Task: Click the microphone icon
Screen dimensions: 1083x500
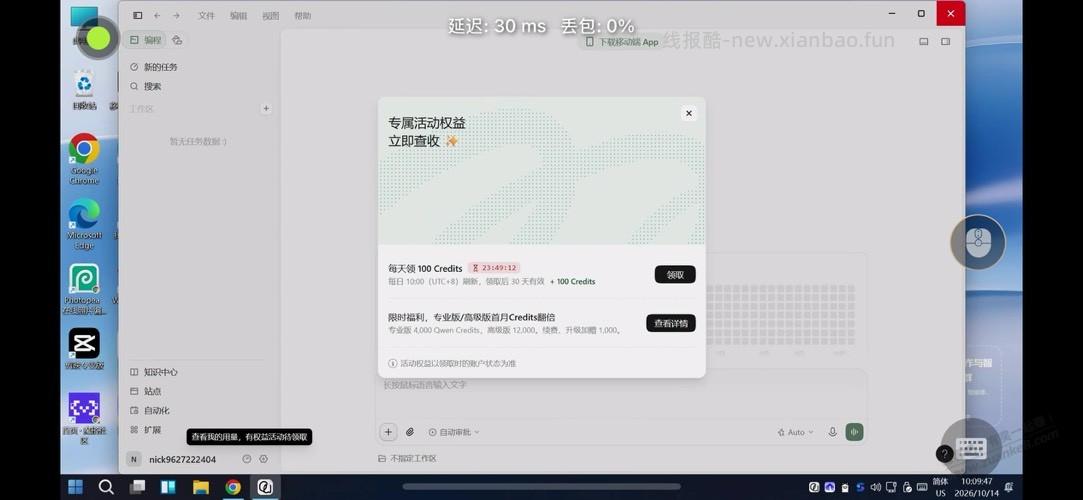Action: [x=832, y=432]
